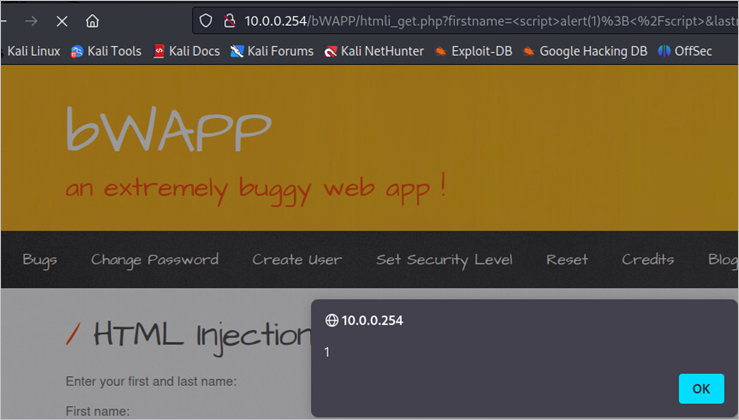Open the Create User menu item

[297, 260]
